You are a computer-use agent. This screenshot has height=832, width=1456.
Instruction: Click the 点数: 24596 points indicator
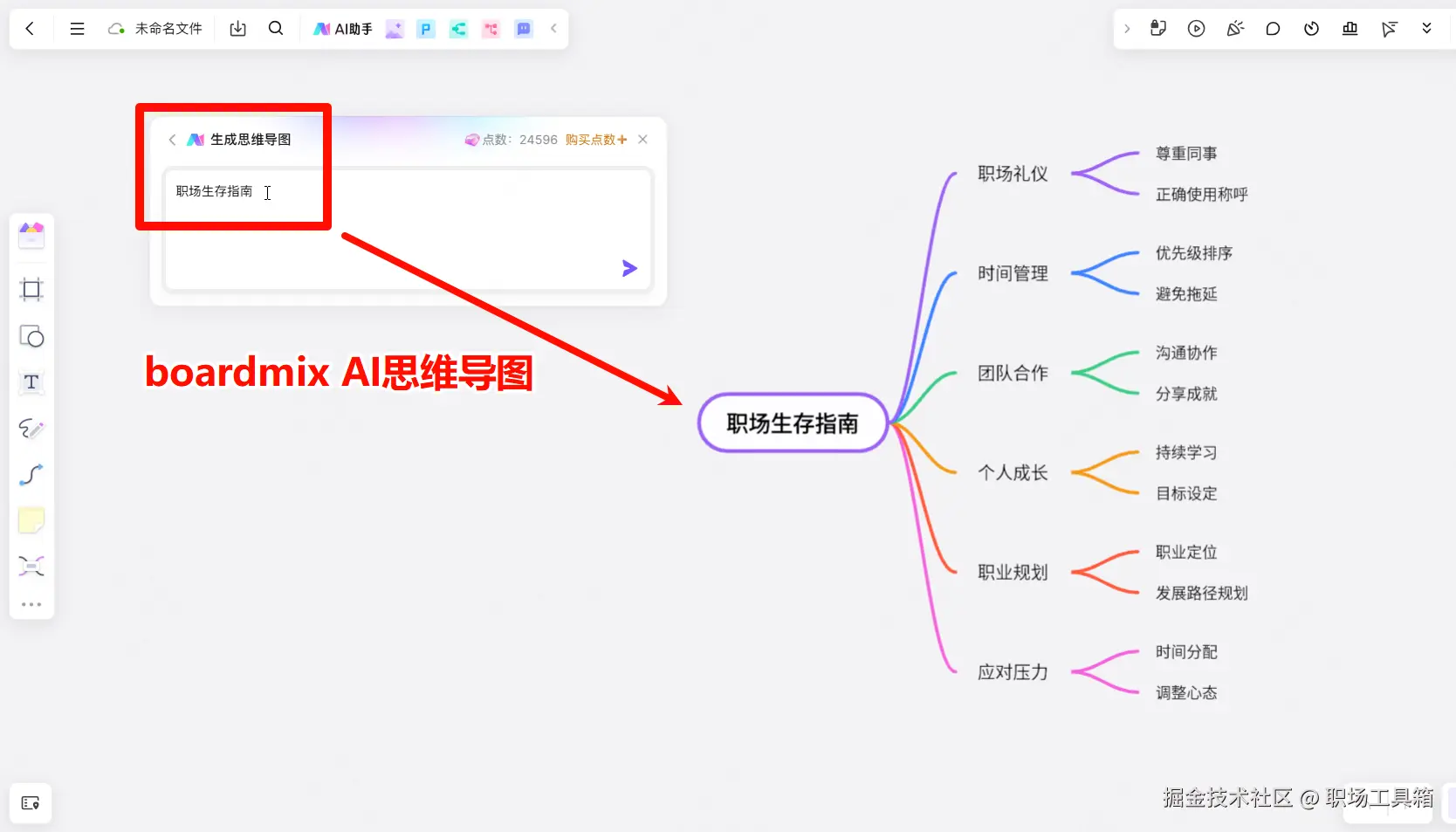pyautogui.click(x=512, y=140)
